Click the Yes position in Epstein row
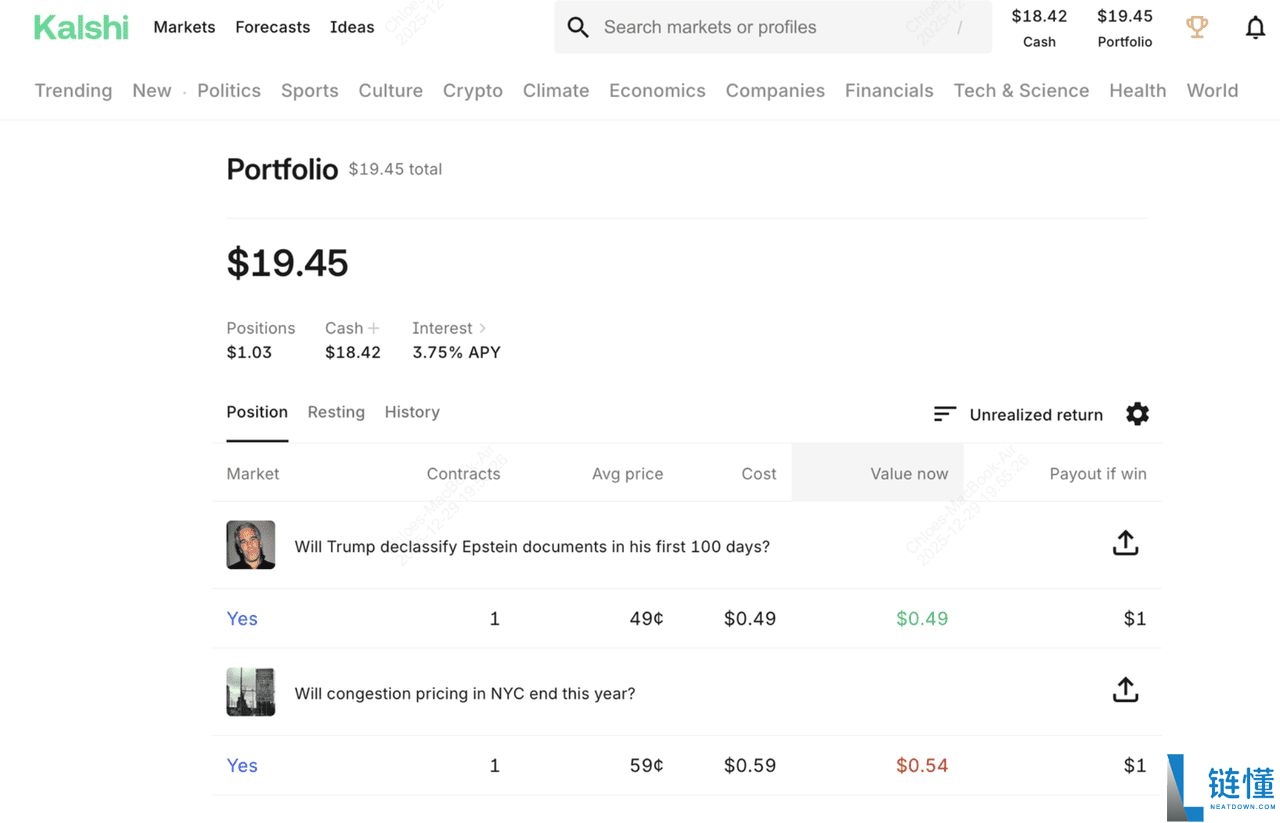The image size is (1280, 823). pyautogui.click(x=242, y=619)
